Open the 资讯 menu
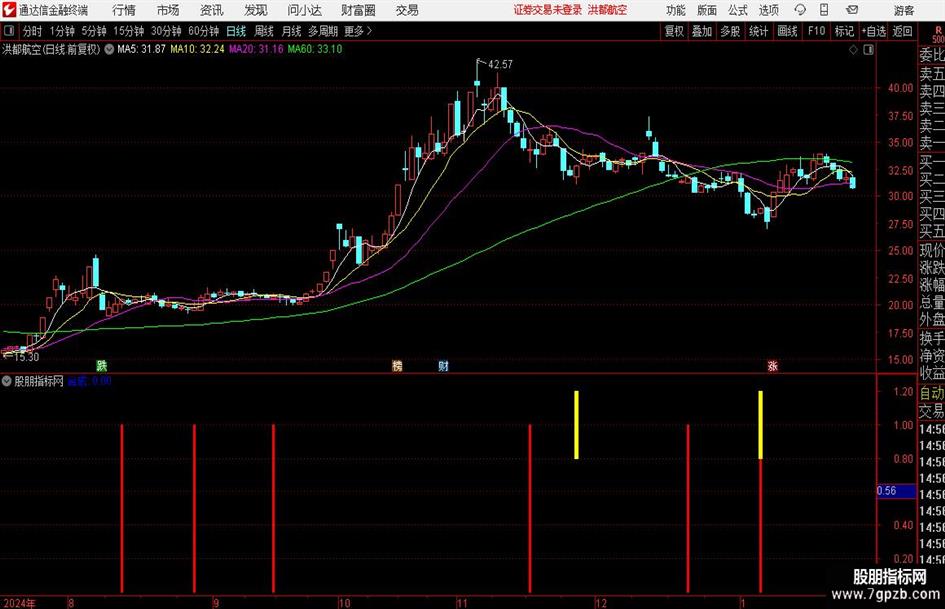This screenshot has width=945, height=609. pyautogui.click(x=212, y=10)
